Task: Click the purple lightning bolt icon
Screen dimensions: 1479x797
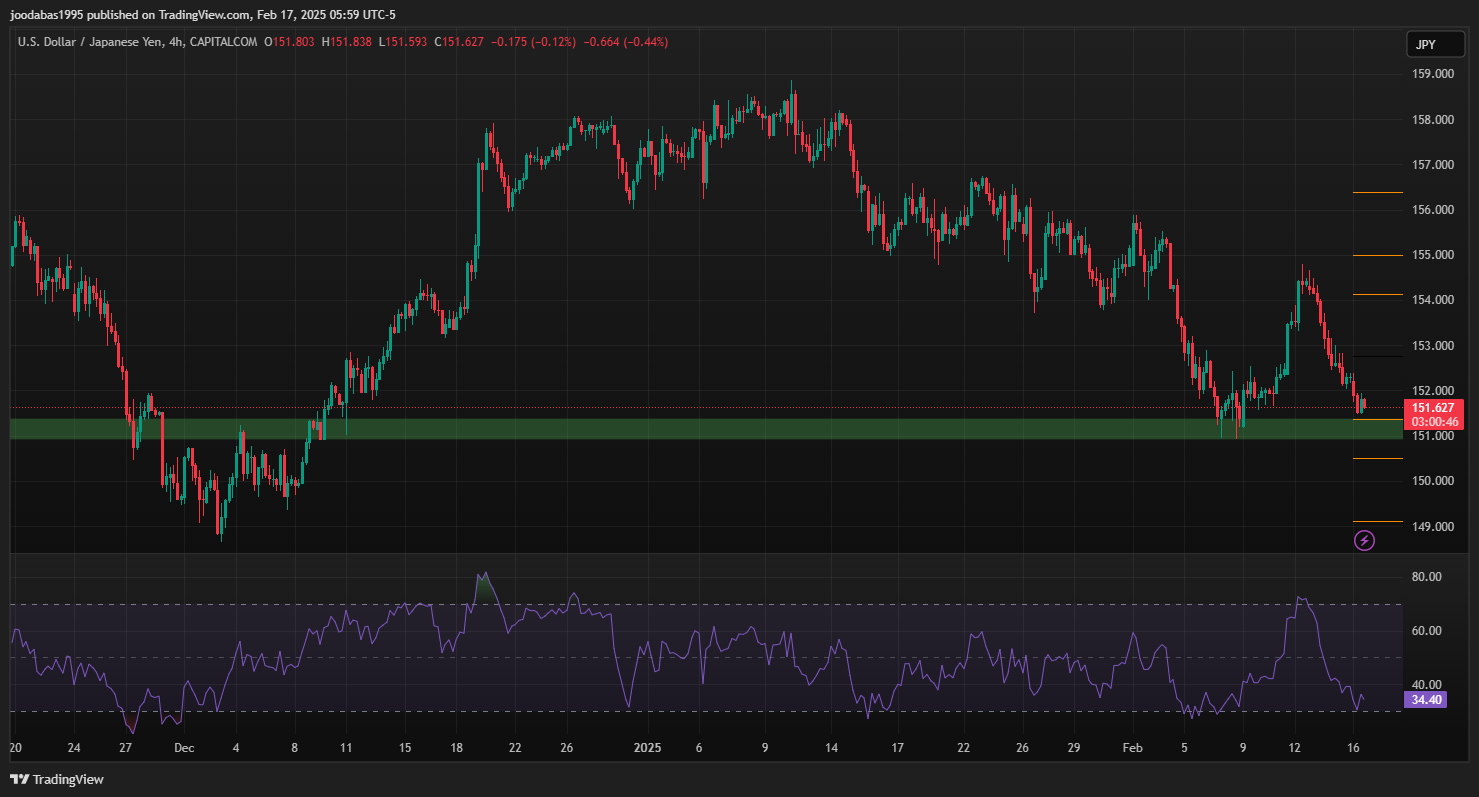Action: pos(1364,541)
